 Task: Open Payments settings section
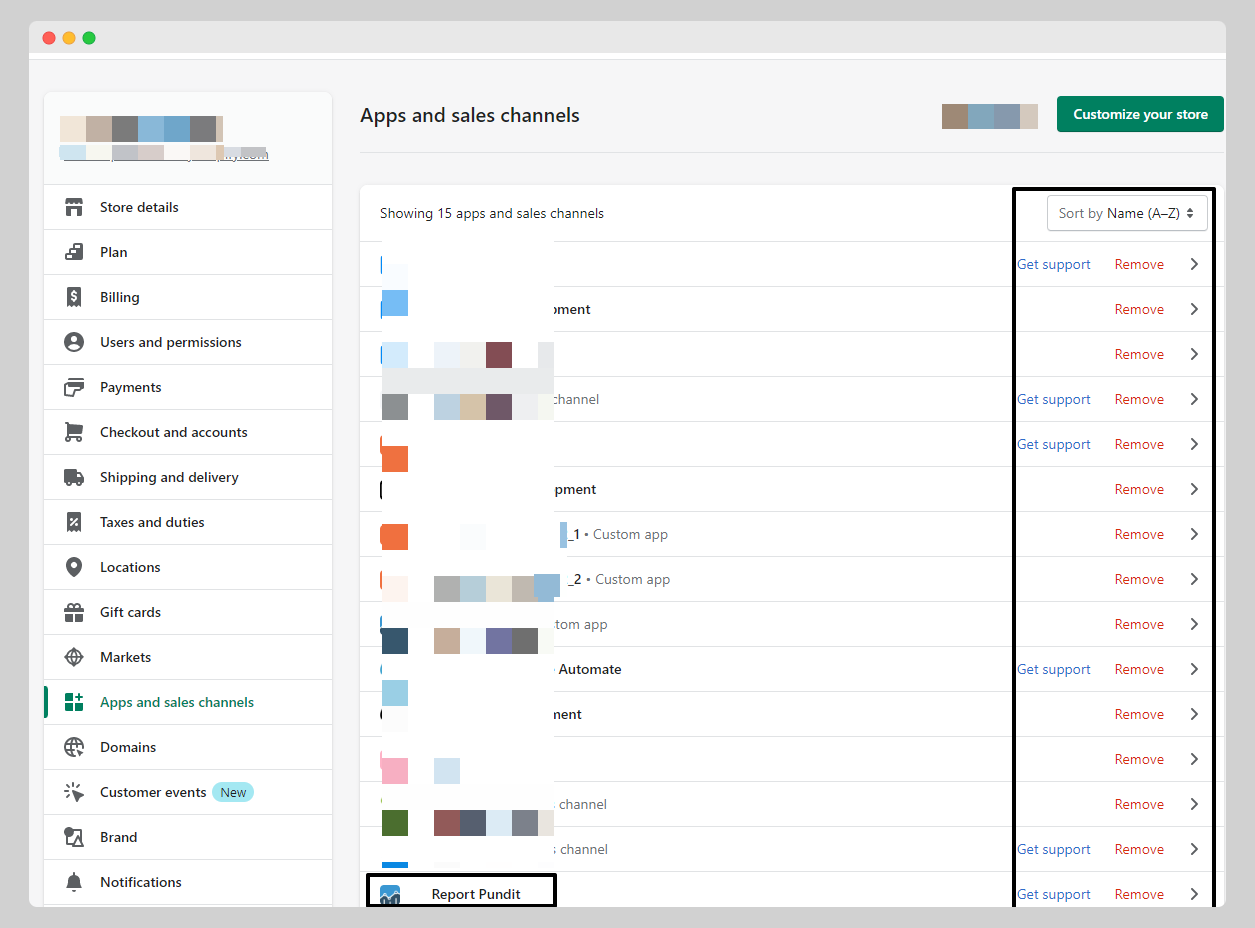(x=130, y=387)
